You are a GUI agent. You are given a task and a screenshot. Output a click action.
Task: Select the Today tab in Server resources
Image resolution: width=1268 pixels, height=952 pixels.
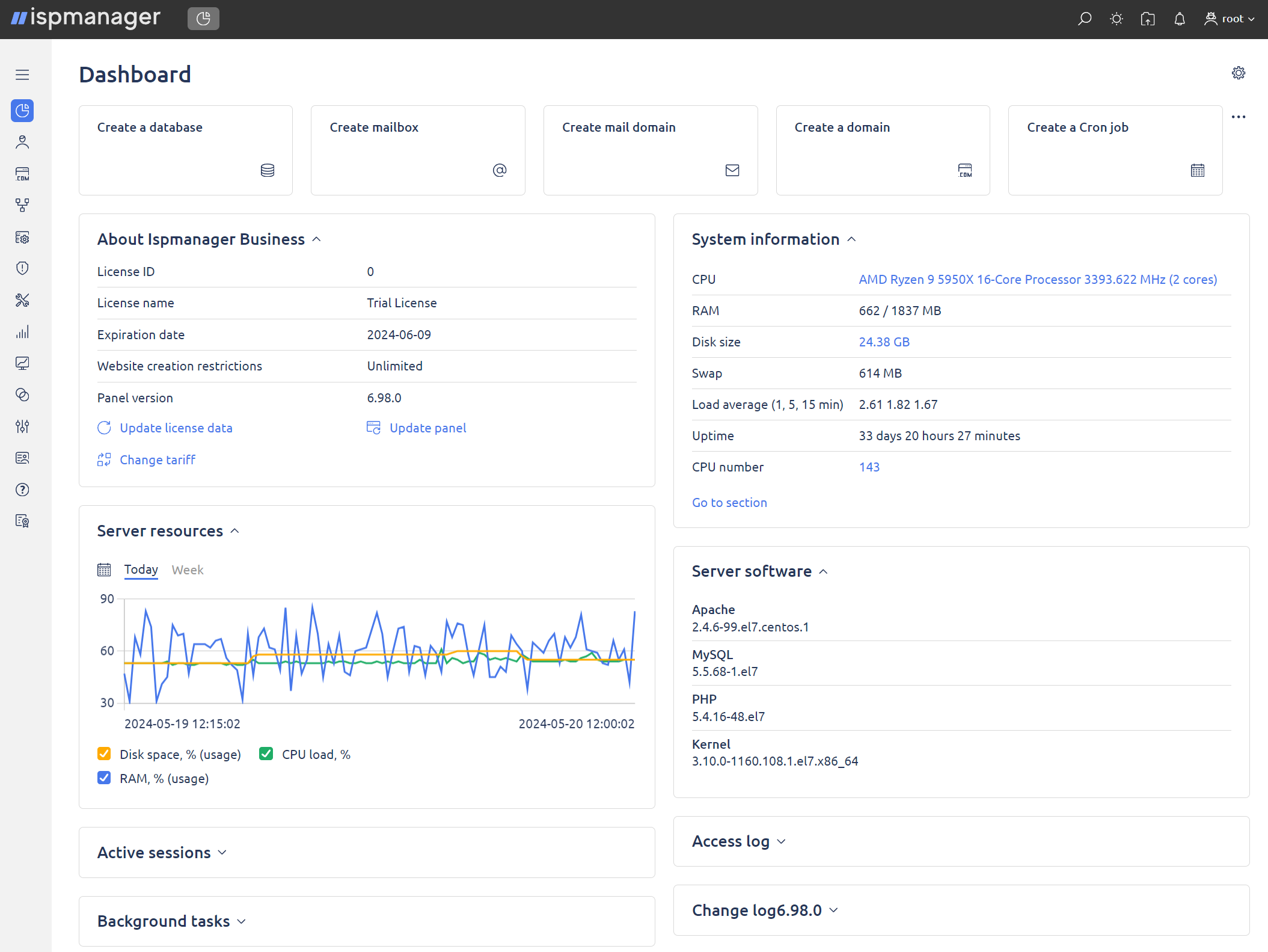(x=141, y=570)
